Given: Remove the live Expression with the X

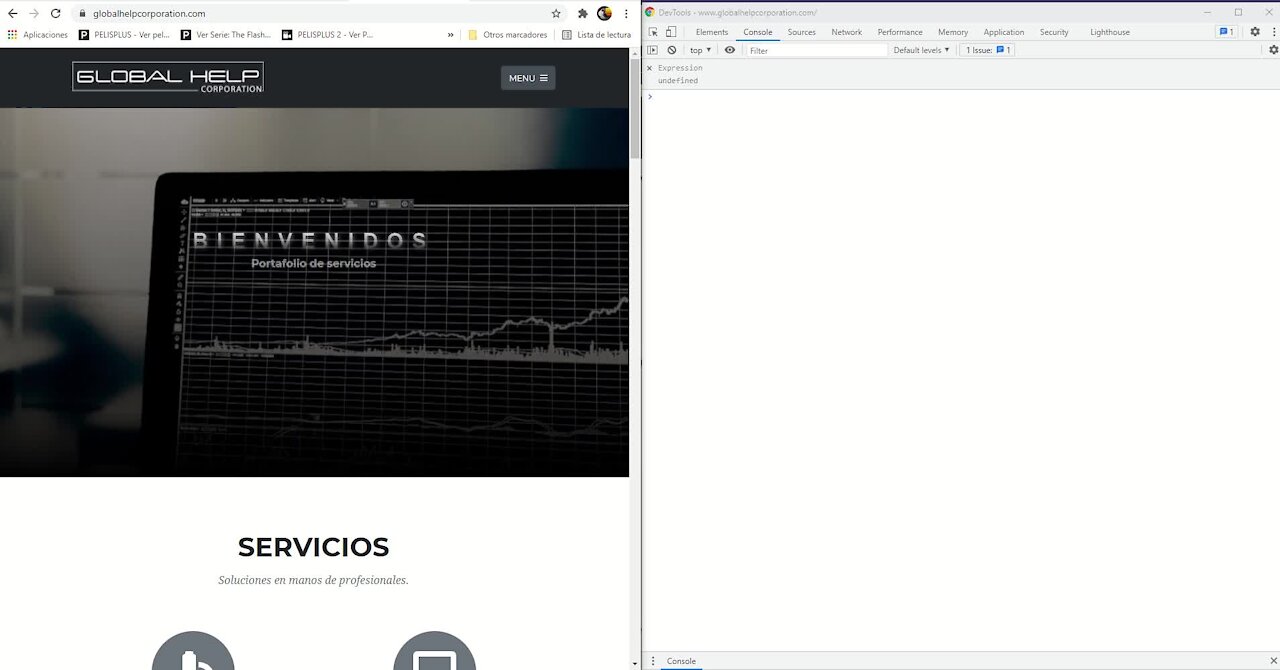Looking at the screenshot, I should (x=649, y=68).
